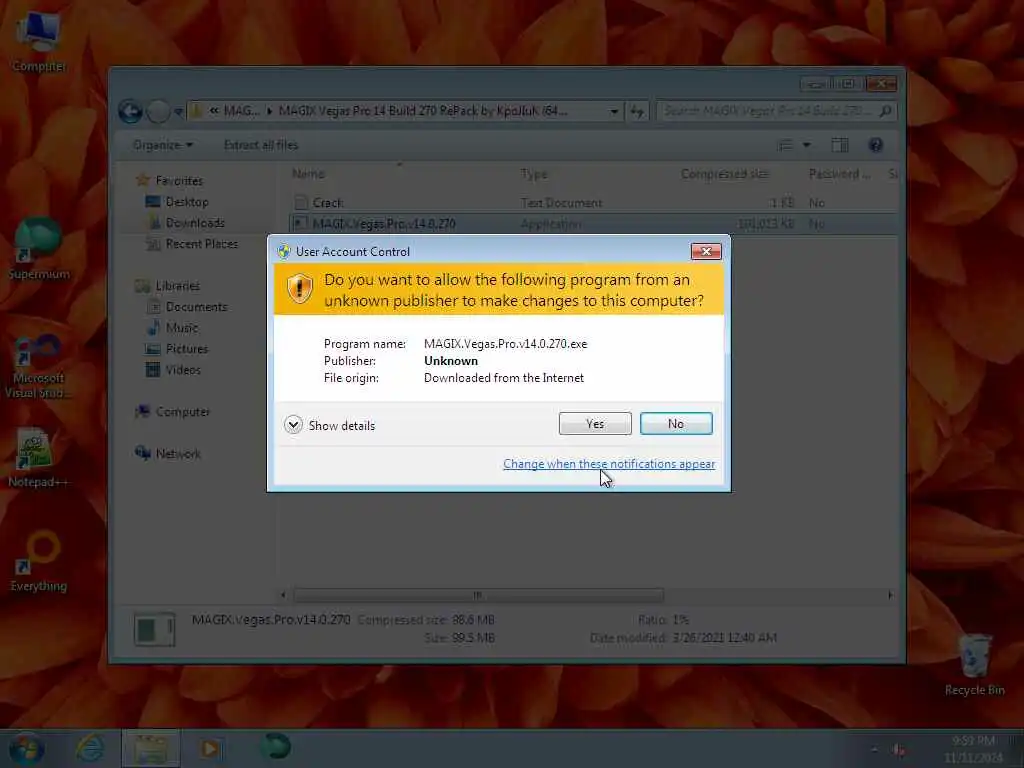Go back in Explorer window
Image resolution: width=1024 pixels, height=768 pixels.
[131, 112]
